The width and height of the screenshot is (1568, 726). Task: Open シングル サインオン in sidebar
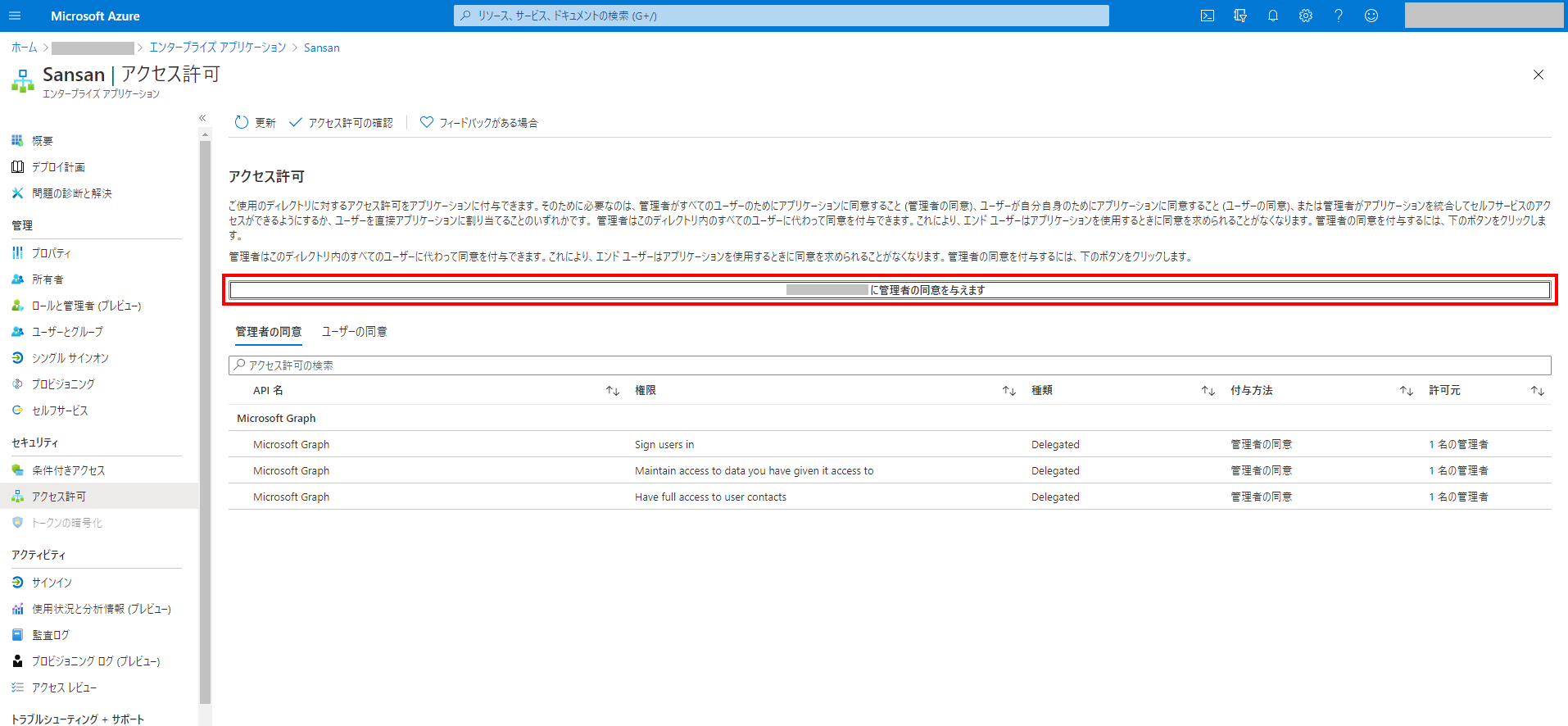pyautogui.click(x=70, y=358)
